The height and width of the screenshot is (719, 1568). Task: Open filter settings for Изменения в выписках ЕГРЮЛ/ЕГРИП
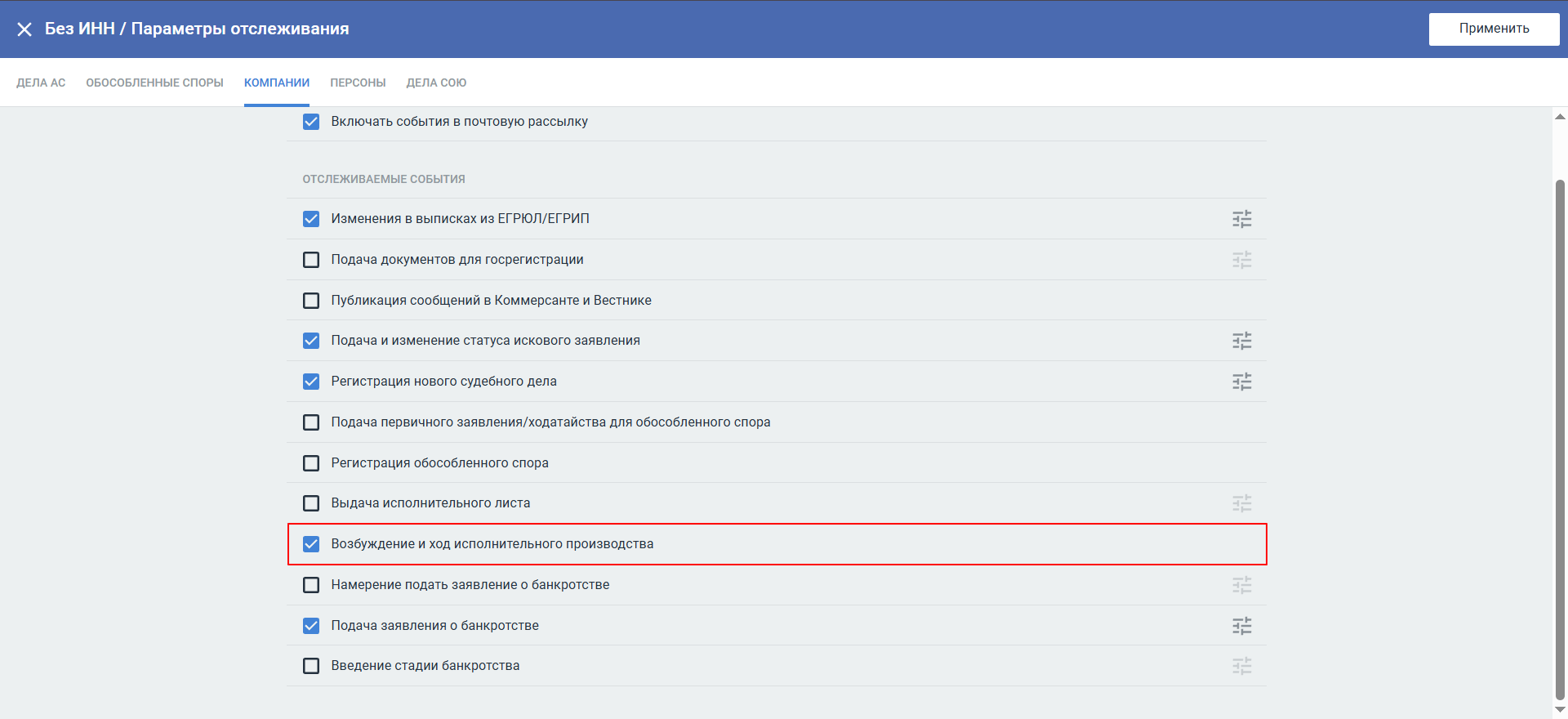coord(1242,219)
